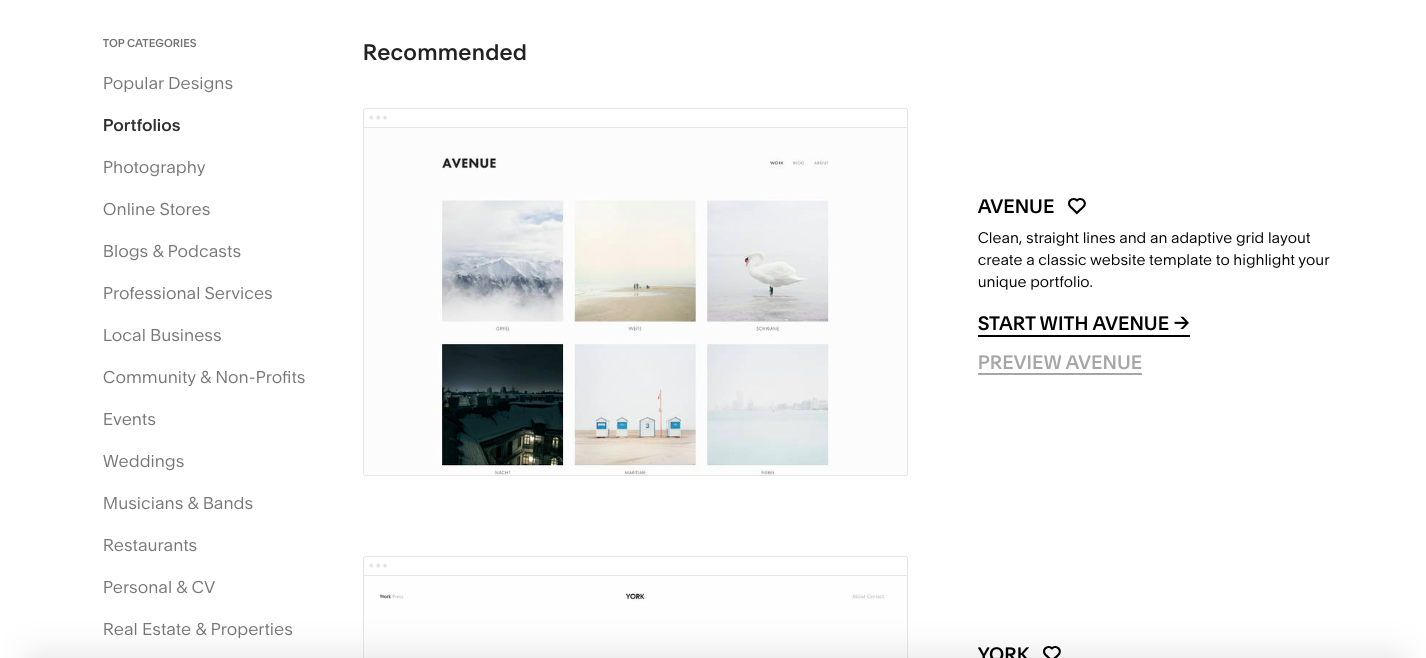Open the Events category
The width and height of the screenshot is (1426, 658).
tap(129, 419)
